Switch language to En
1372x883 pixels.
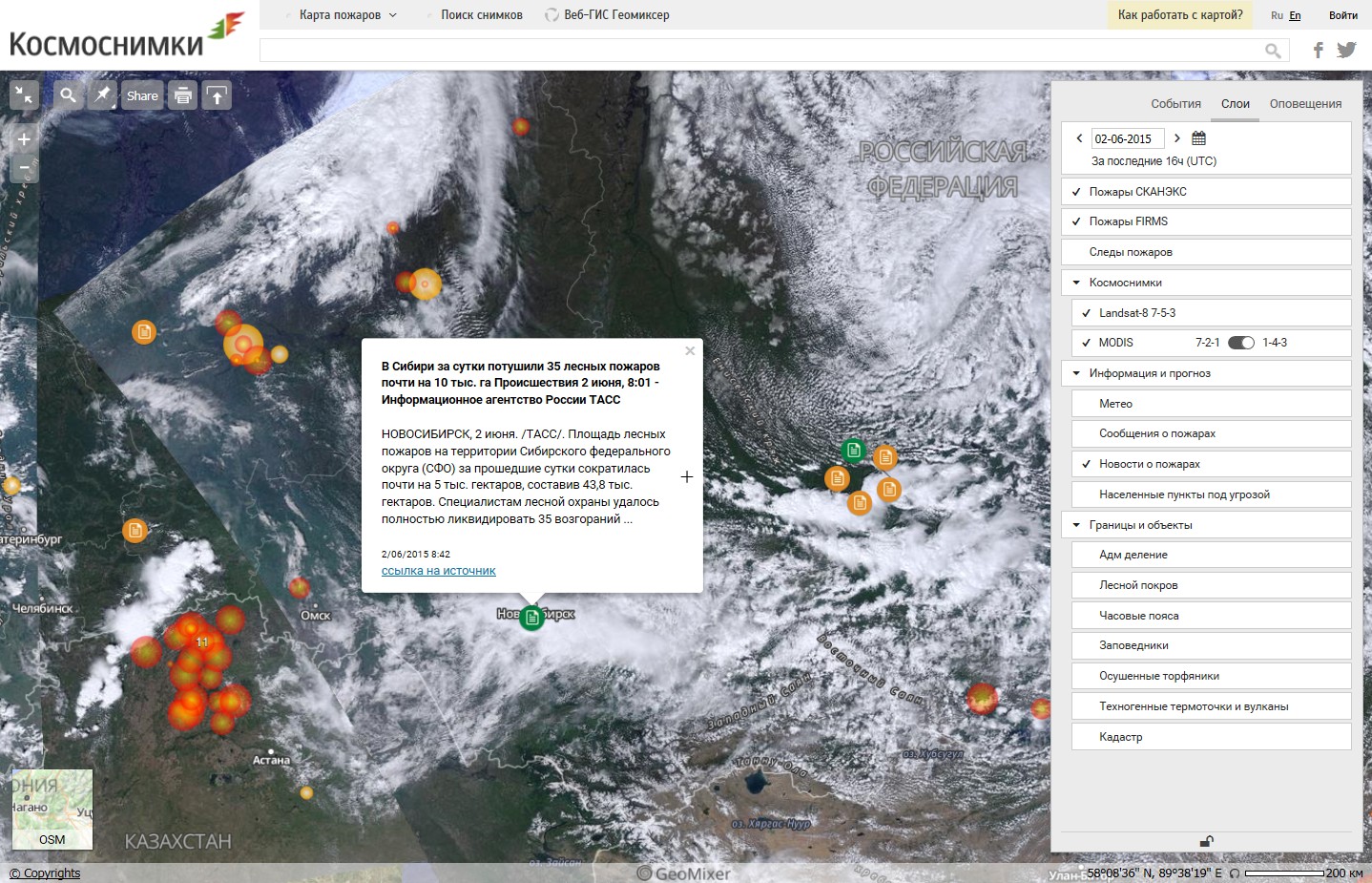click(1295, 15)
